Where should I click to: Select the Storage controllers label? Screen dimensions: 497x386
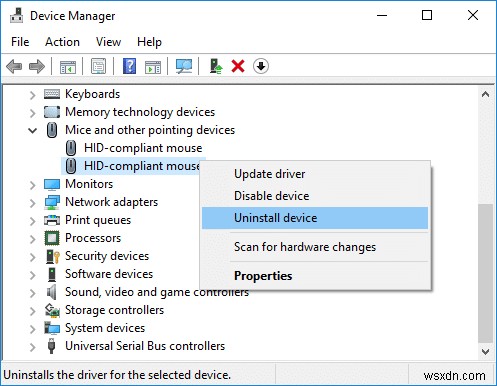pyautogui.click(x=114, y=310)
